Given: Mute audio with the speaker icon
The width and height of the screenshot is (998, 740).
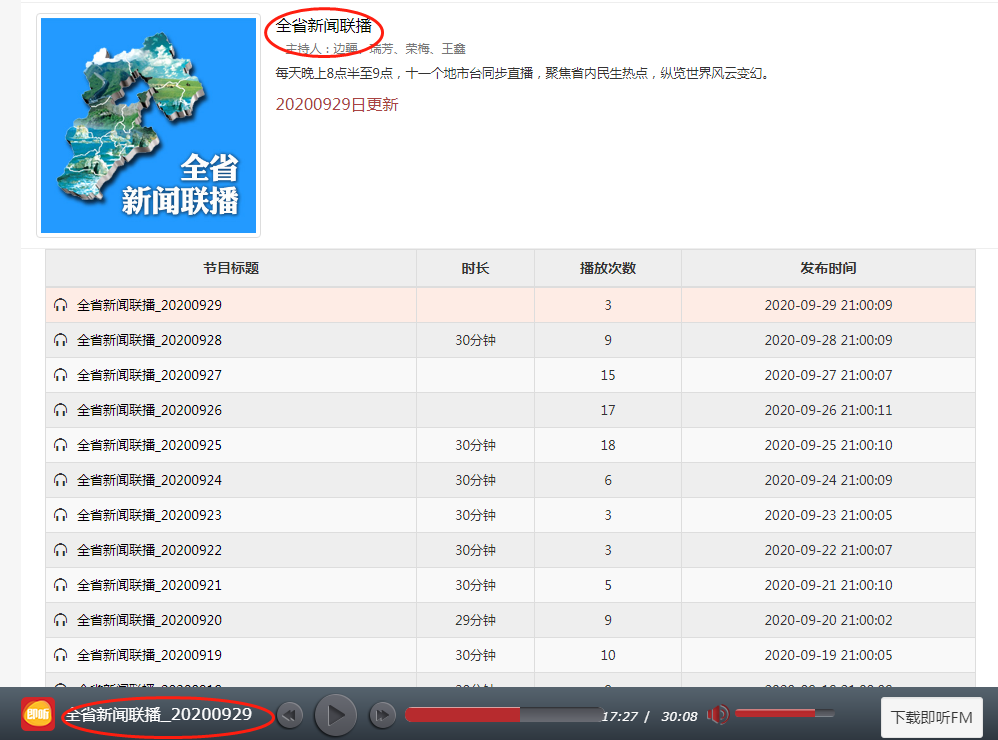Looking at the screenshot, I should (x=718, y=714).
